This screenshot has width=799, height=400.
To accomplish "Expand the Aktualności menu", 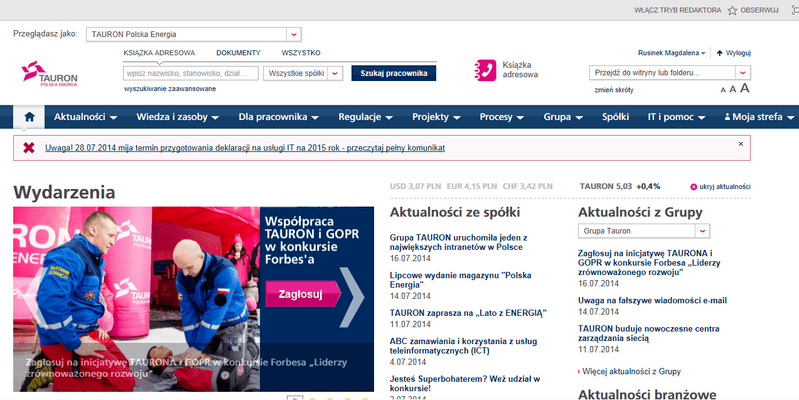I will pos(85,117).
